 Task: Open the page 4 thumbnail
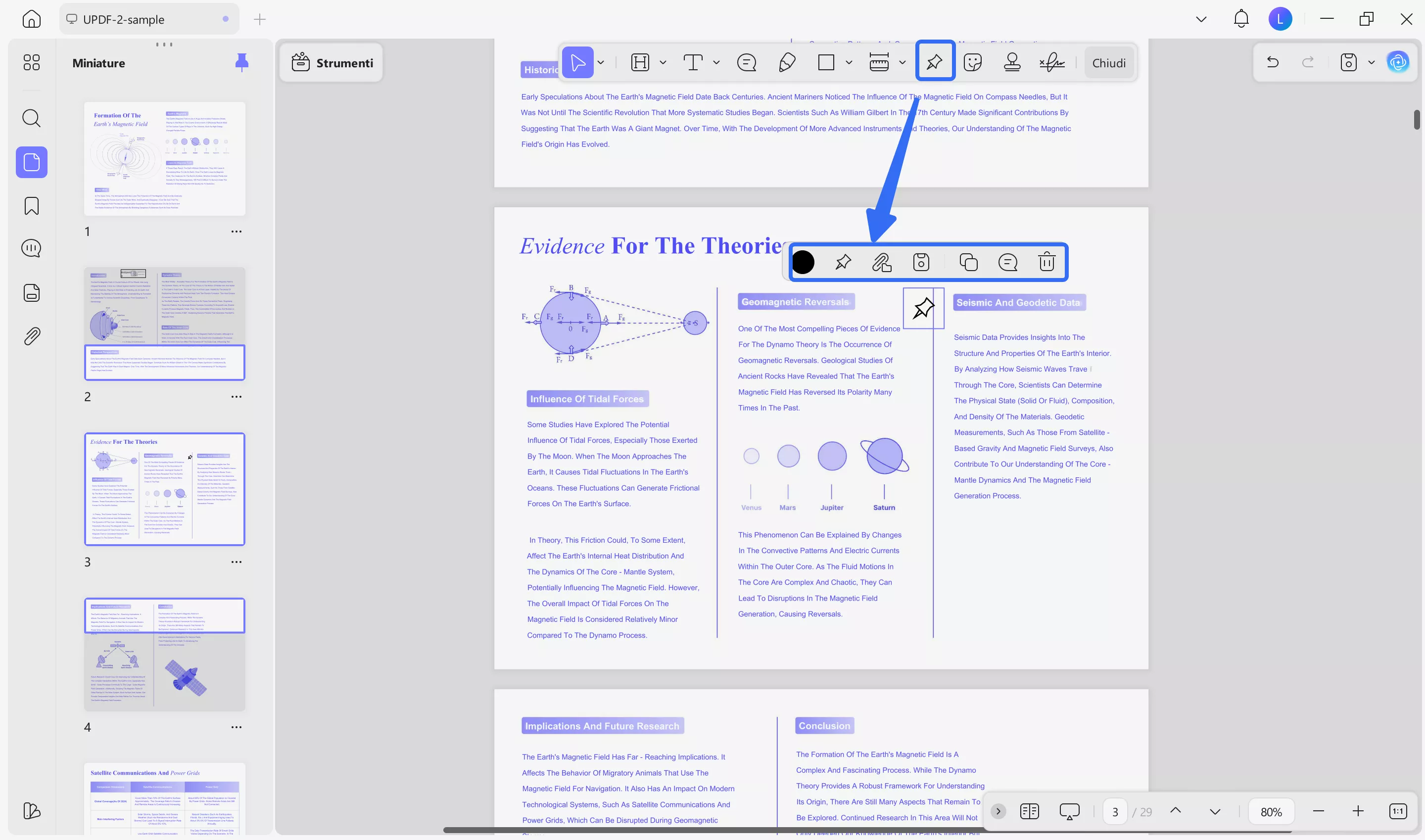(x=165, y=654)
